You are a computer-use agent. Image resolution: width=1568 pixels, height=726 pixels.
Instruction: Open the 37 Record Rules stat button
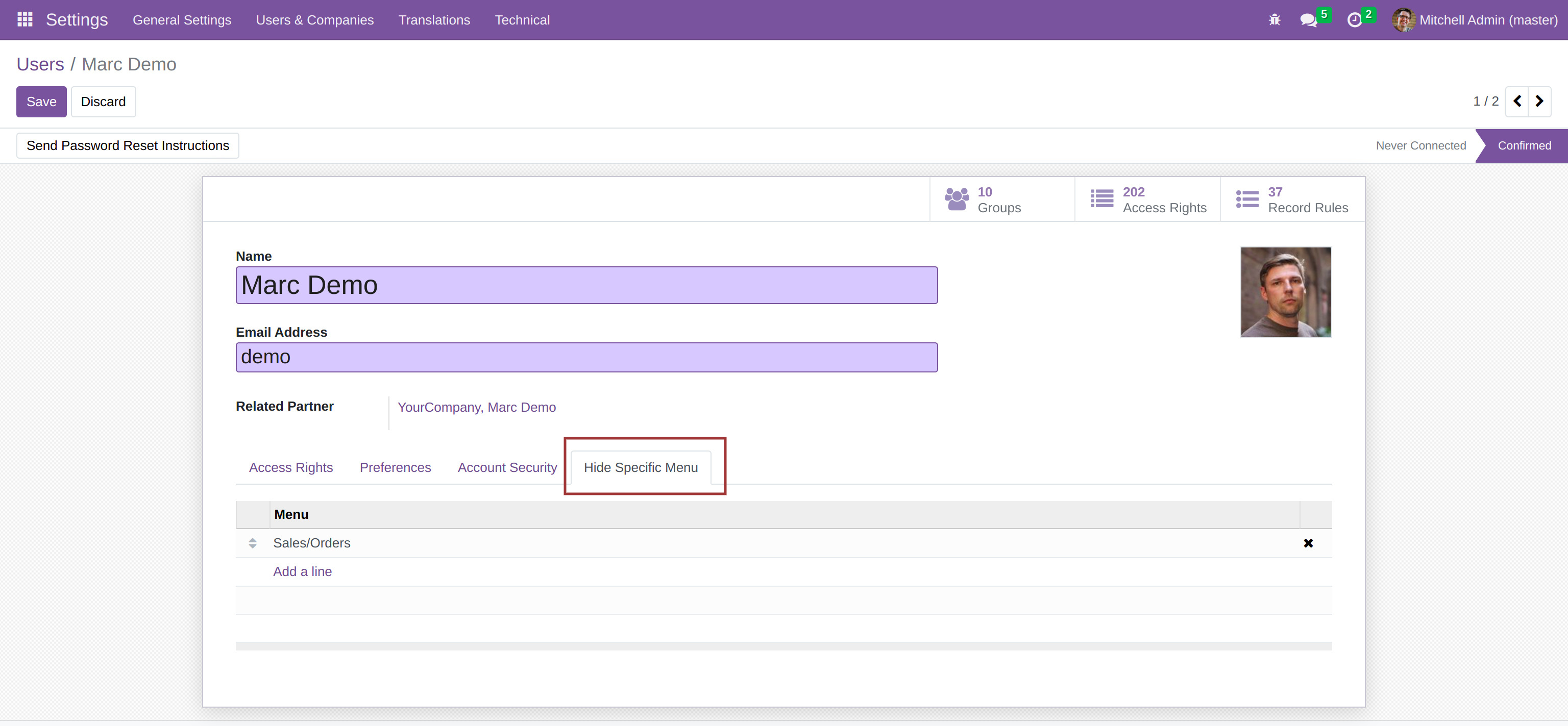(x=1292, y=199)
